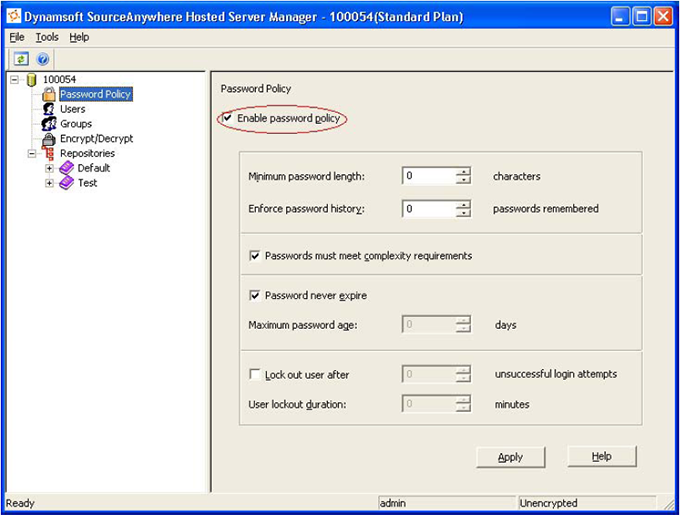
Task: Select the Users icon in the tree
Action: click(48, 109)
